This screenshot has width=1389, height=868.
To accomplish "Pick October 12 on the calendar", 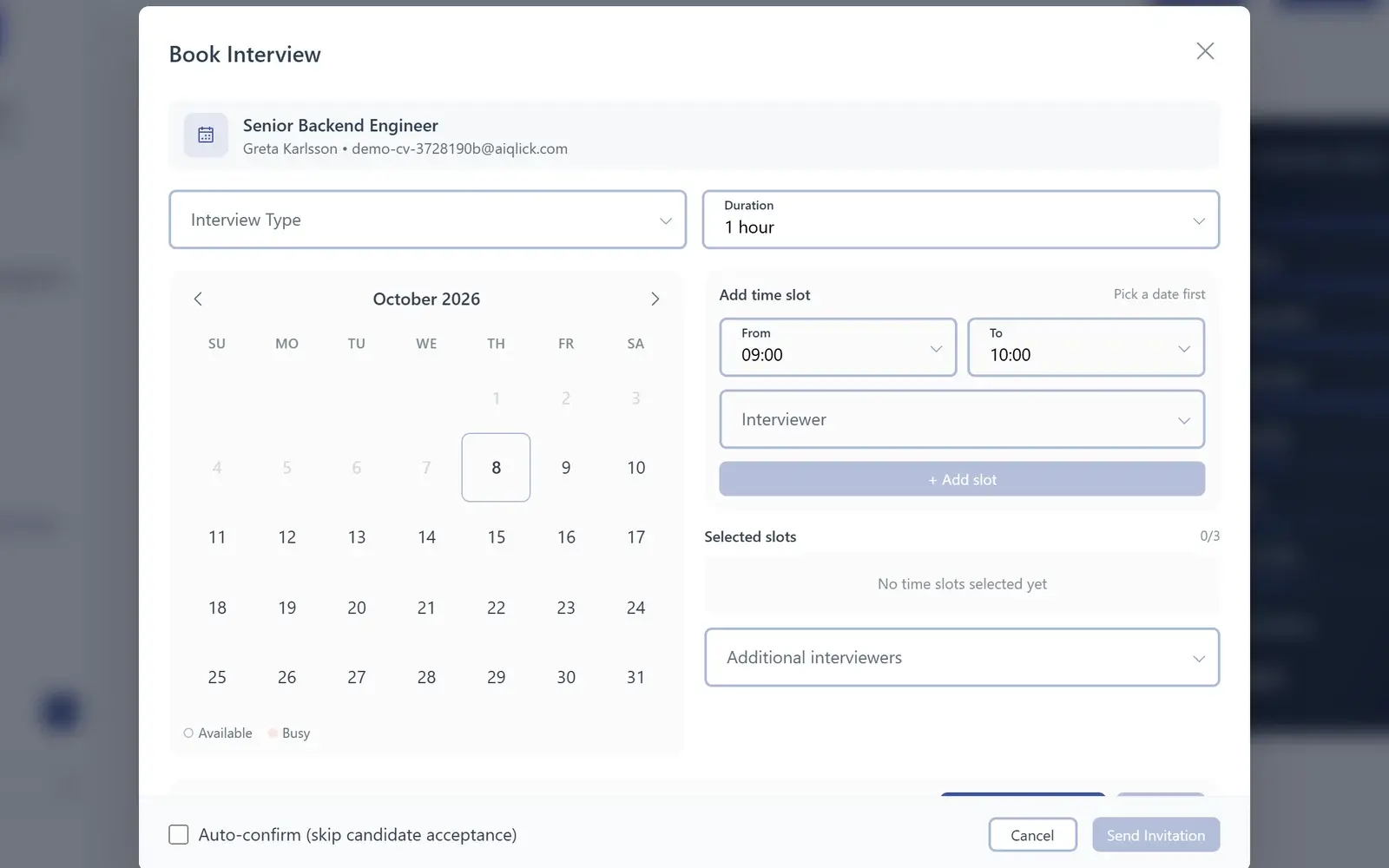I will (286, 537).
